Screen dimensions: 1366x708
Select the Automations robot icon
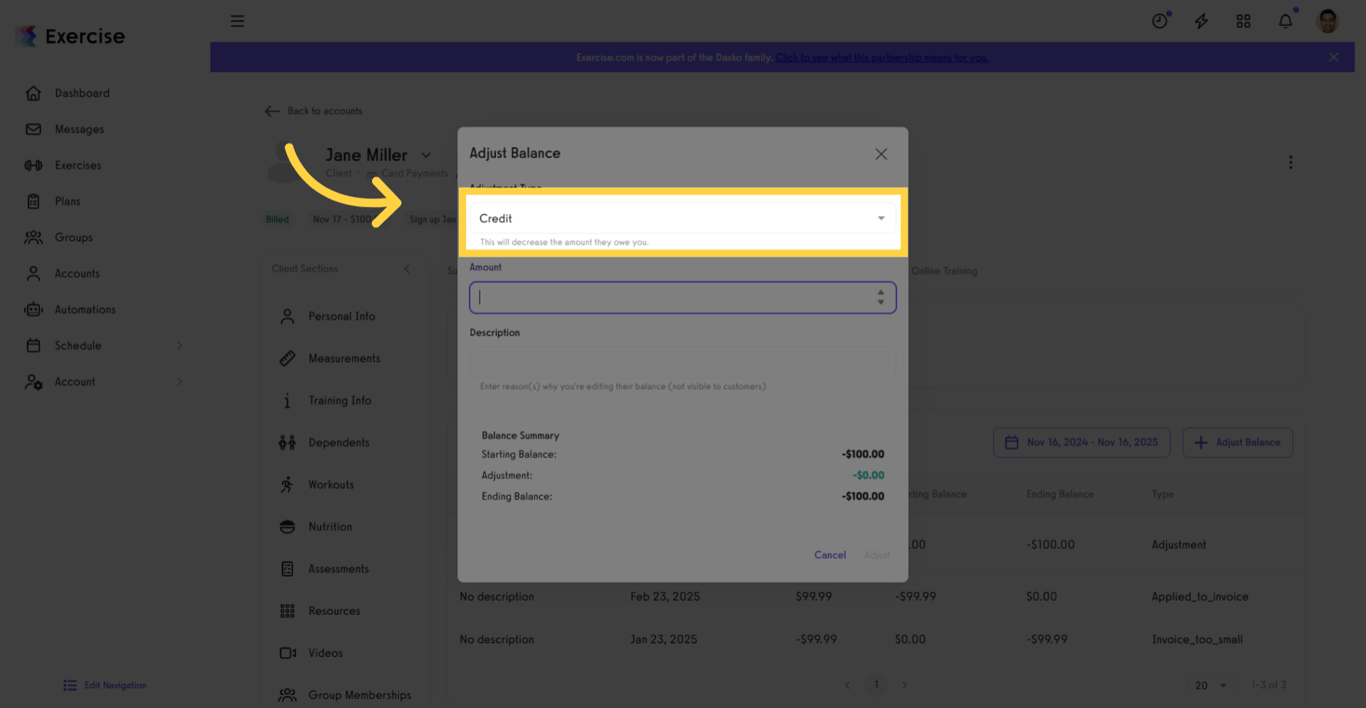[34, 309]
